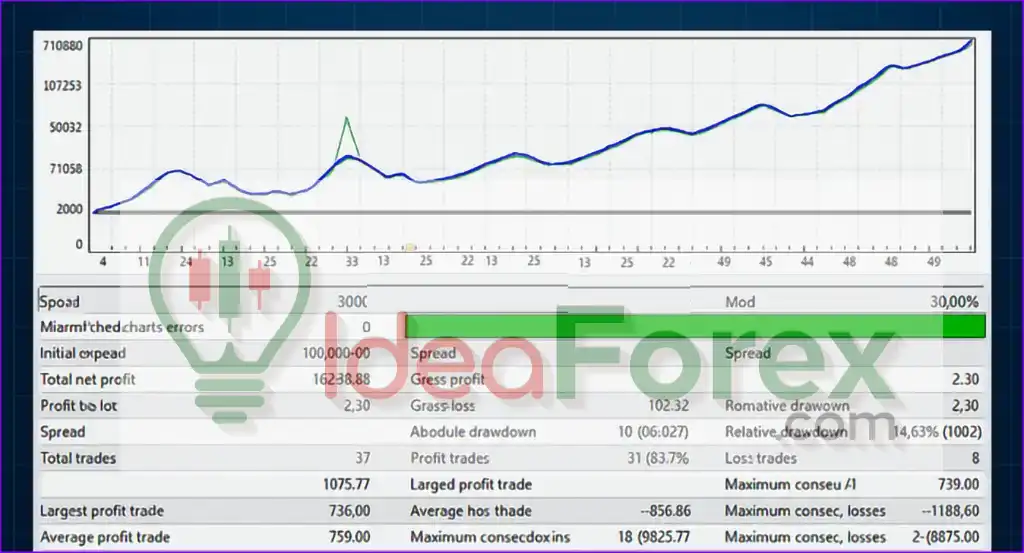Screen dimensions: 1024x553
Task: Click the green modelling quality bar
Action: tap(695, 327)
